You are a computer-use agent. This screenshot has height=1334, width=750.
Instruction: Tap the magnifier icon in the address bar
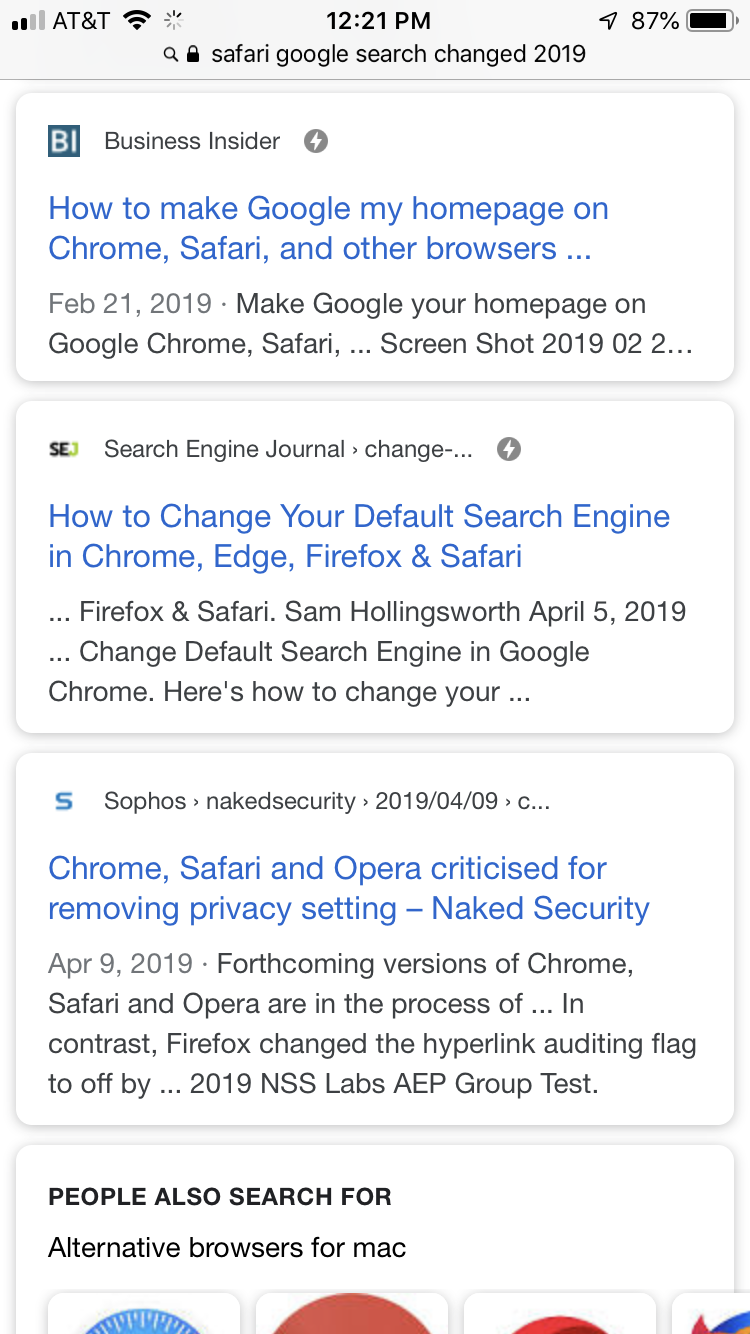coord(172,54)
